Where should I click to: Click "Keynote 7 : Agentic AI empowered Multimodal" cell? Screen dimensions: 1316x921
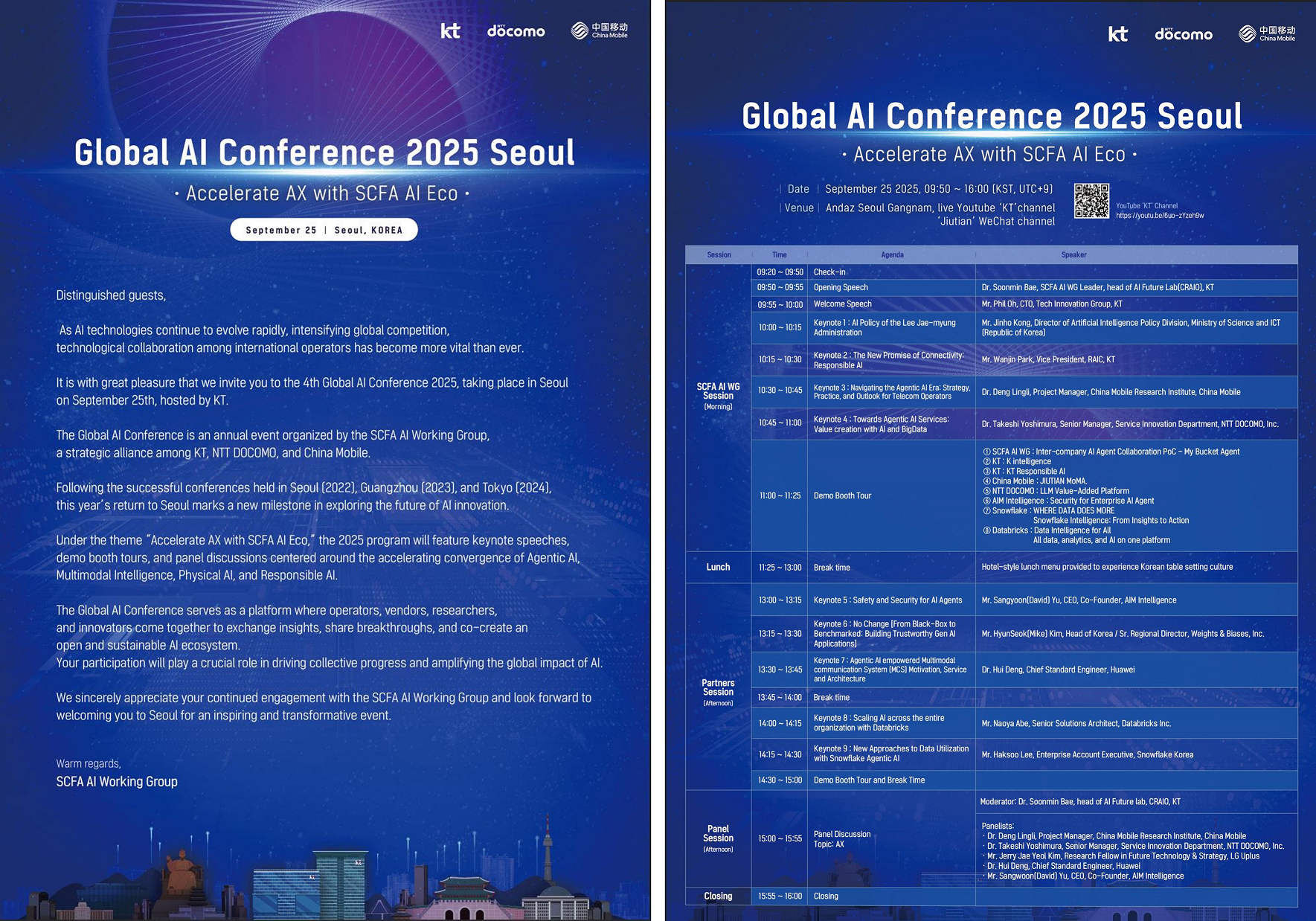[891, 670]
